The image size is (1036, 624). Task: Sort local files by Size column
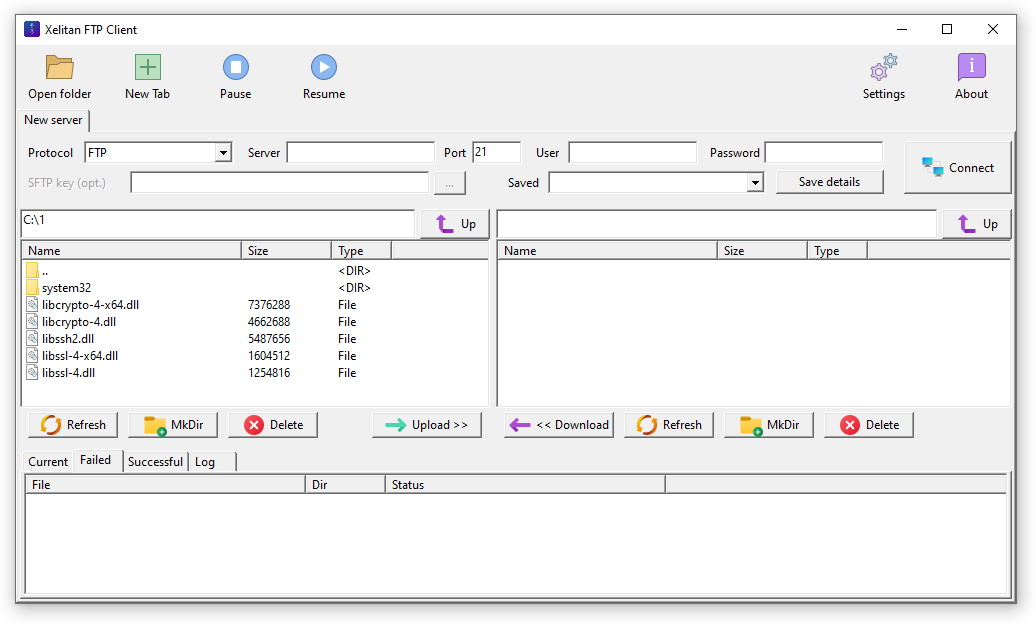tap(286, 251)
